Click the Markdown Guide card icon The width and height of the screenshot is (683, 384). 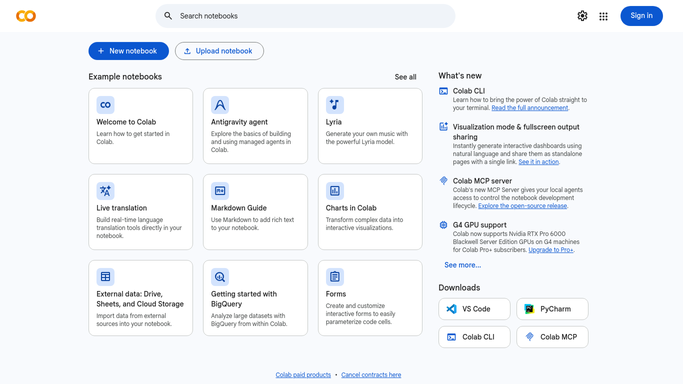220,191
